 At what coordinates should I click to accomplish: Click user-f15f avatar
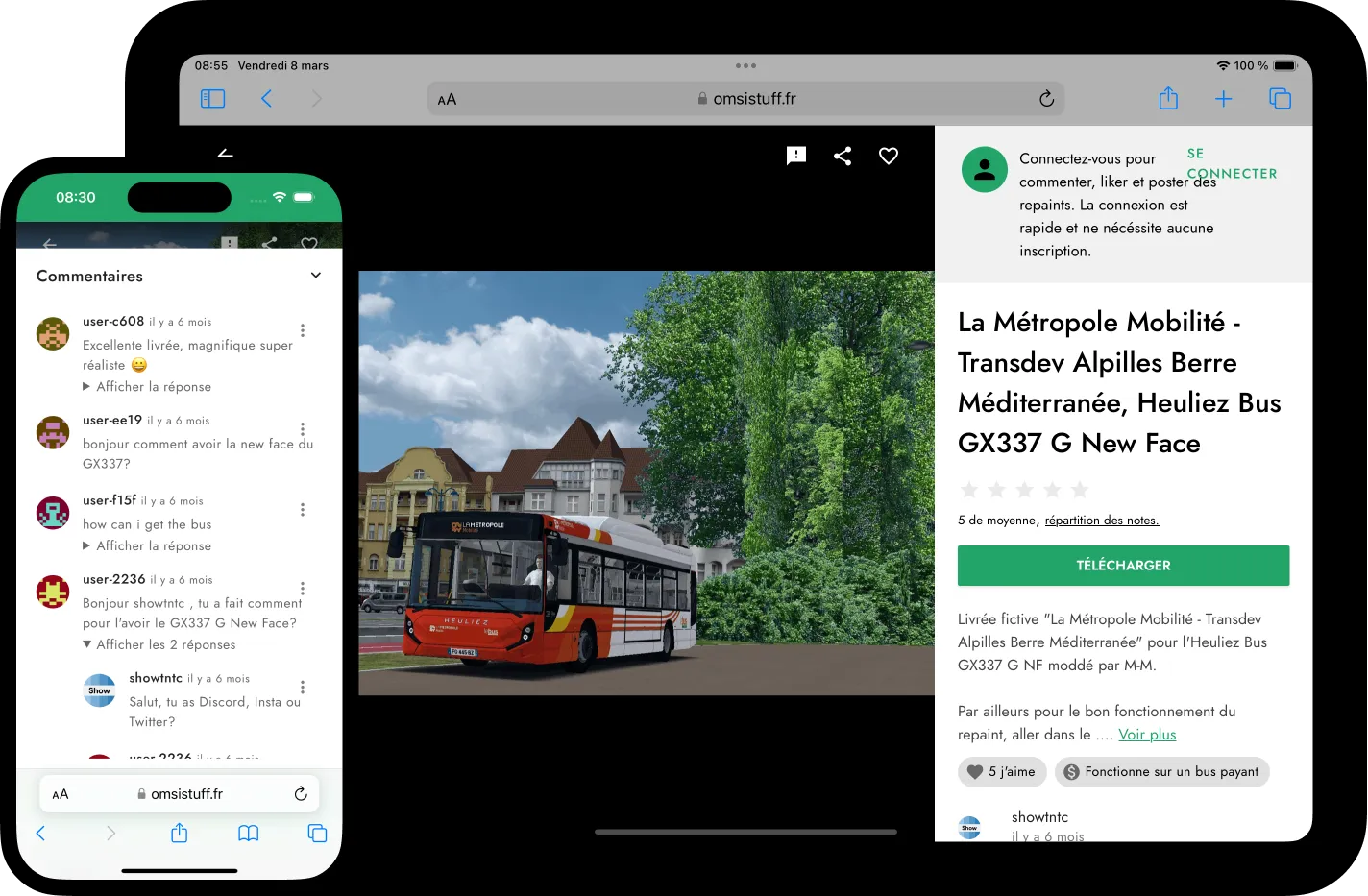(x=53, y=513)
